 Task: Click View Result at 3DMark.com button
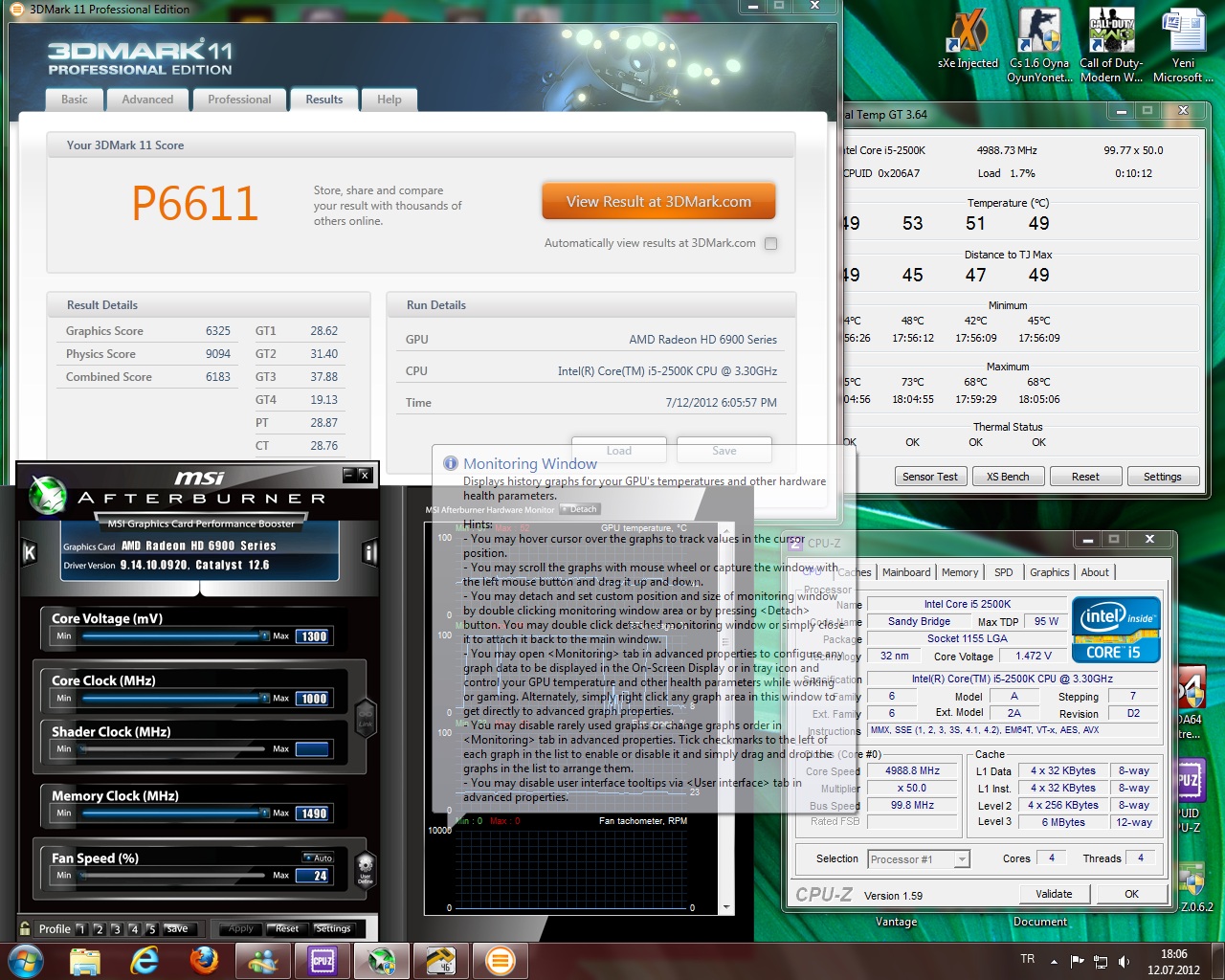click(658, 202)
